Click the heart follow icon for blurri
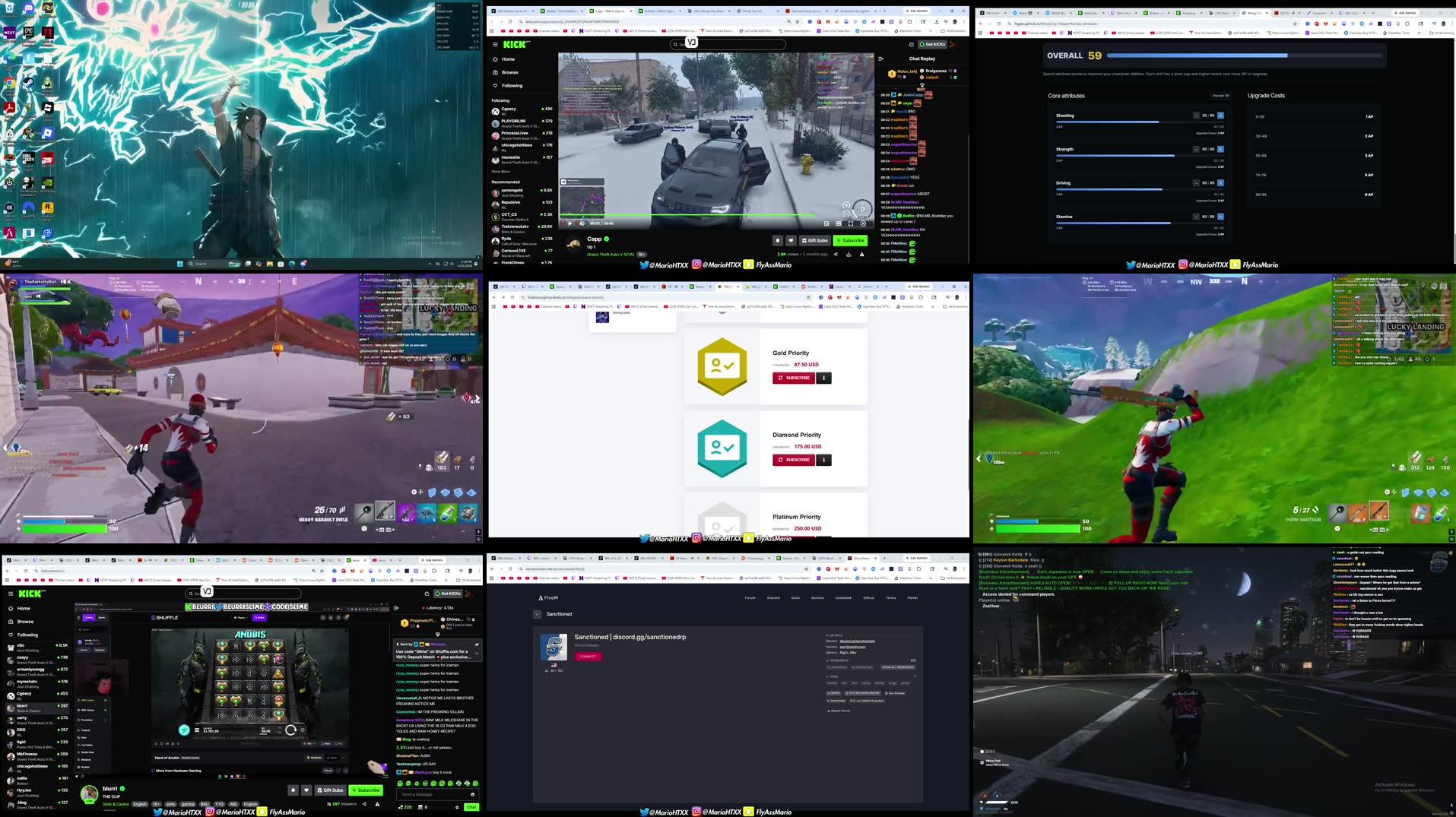 [x=306, y=790]
